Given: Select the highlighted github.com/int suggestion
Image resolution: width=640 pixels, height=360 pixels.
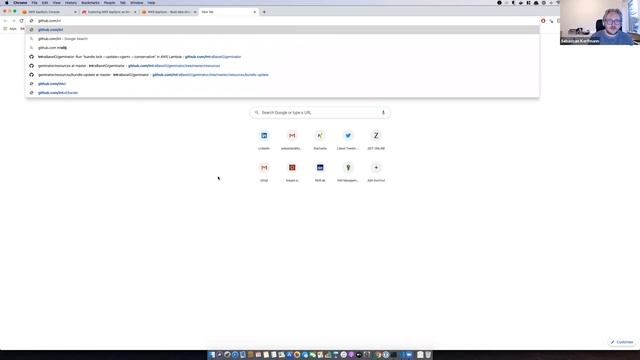Looking at the screenshot, I should (282, 30).
